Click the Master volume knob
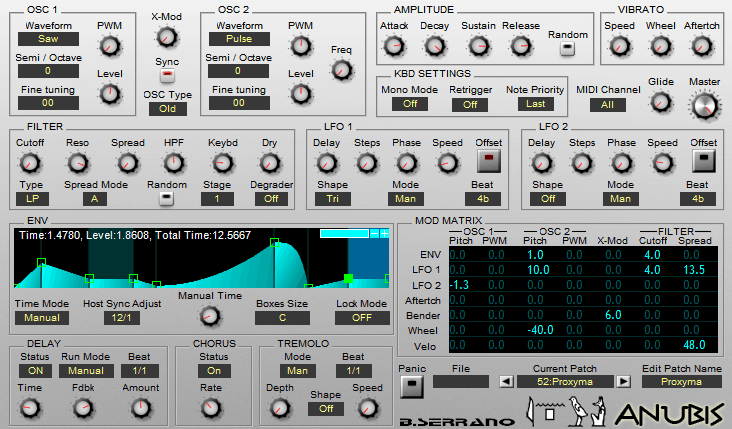This screenshot has height=429, width=732. (704, 105)
